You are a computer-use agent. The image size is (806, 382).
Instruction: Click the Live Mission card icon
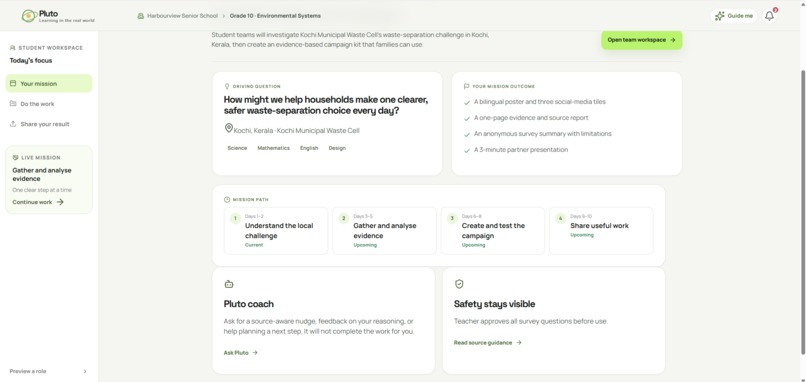point(15,158)
